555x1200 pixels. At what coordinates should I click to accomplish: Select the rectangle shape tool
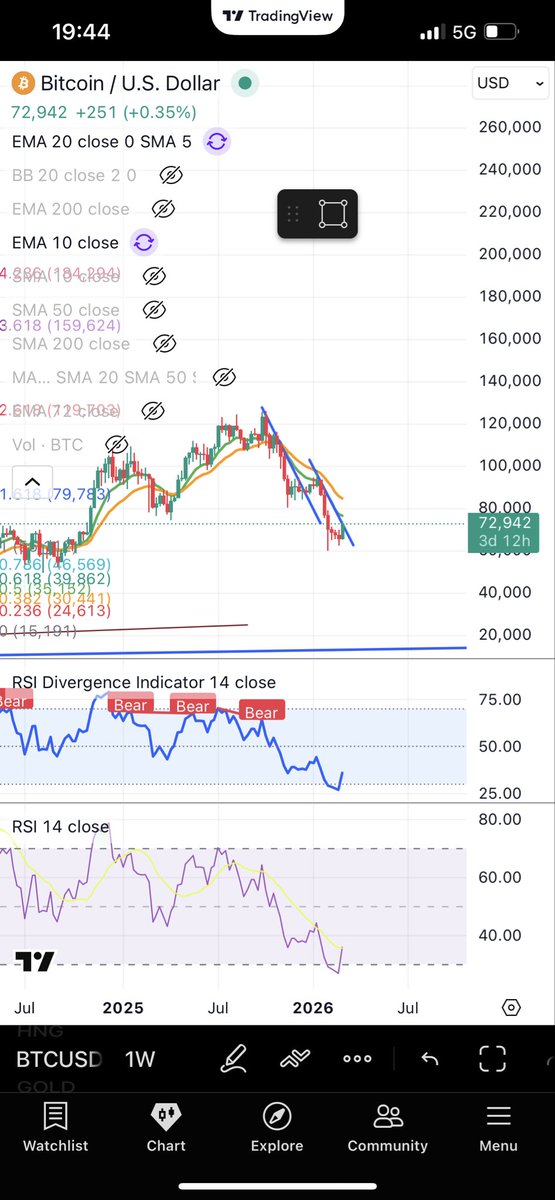[x=333, y=213]
